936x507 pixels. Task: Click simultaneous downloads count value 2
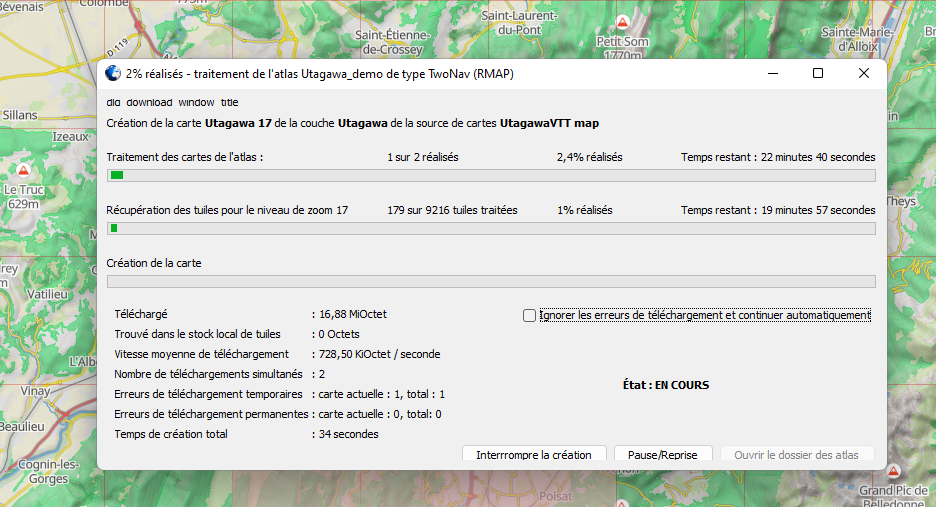(x=322, y=374)
